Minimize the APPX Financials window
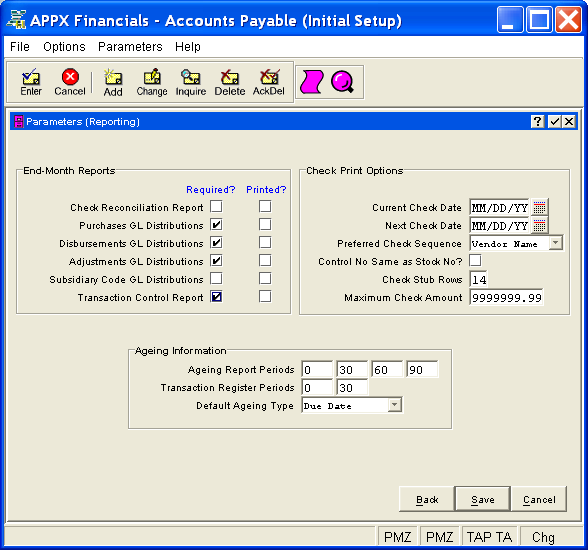The image size is (588, 550). [x=510, y=19]
